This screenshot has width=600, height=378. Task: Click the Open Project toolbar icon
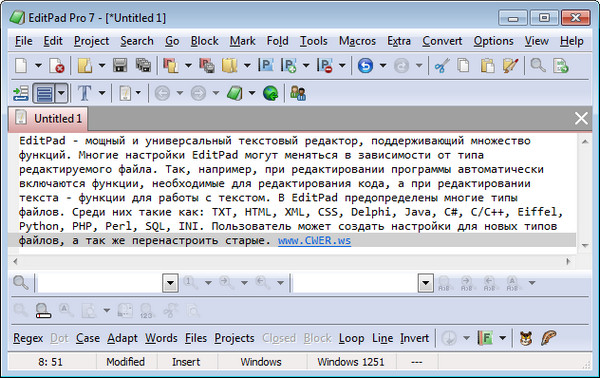(x=171, y=65)
